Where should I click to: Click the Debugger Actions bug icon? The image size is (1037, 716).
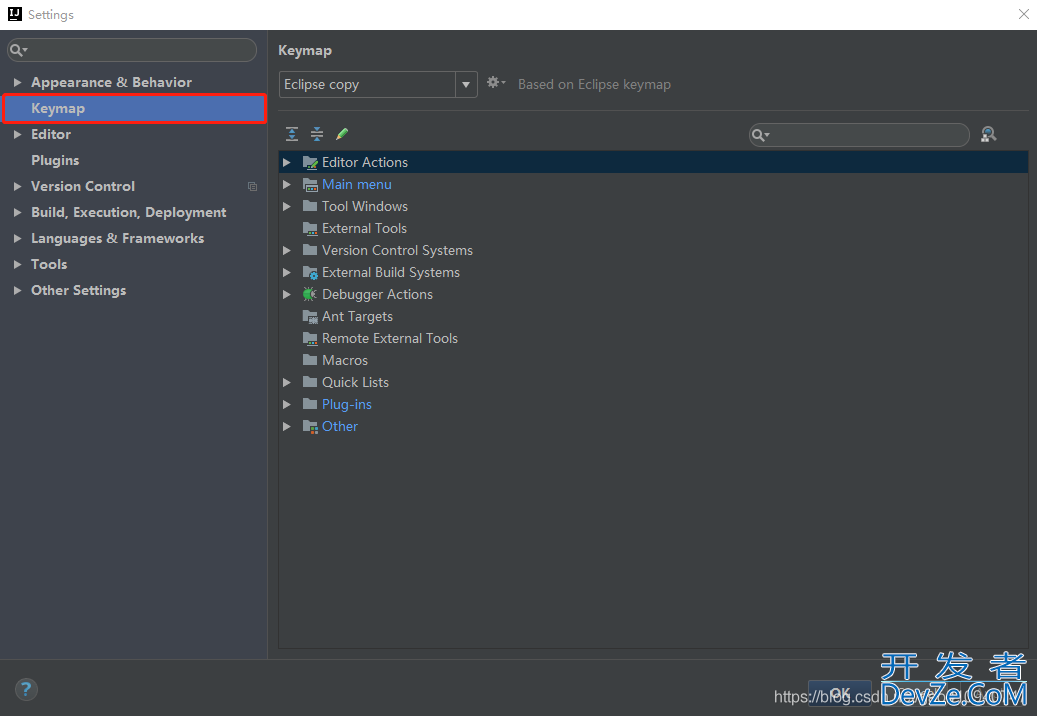point(310,294)
